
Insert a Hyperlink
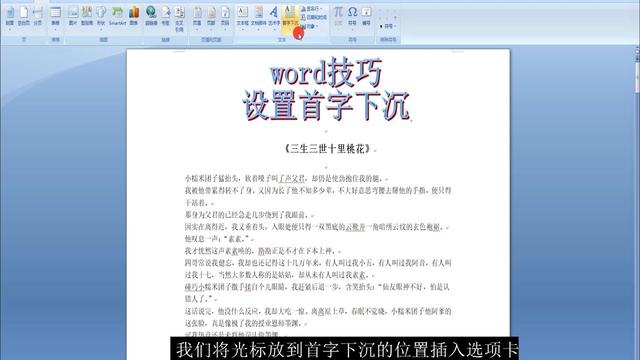point(151,17)
